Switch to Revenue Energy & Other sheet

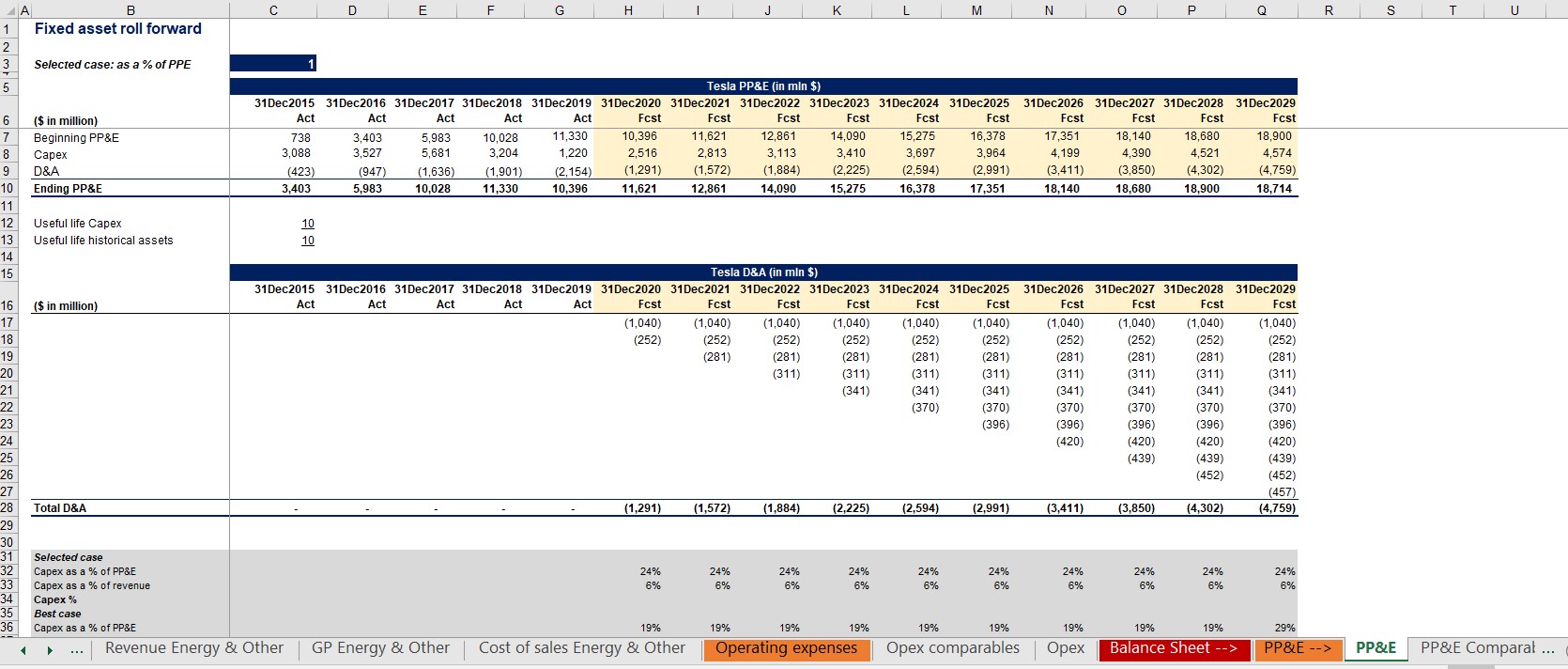click(194, 648)
